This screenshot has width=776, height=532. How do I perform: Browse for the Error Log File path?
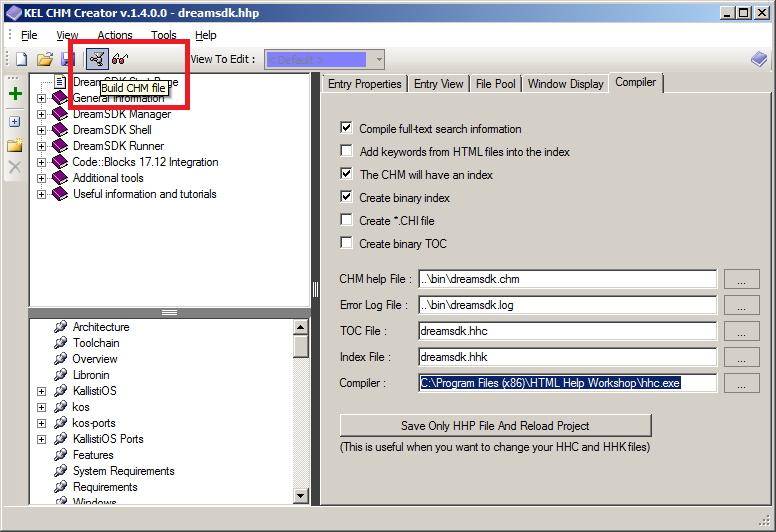click(741, 305)
